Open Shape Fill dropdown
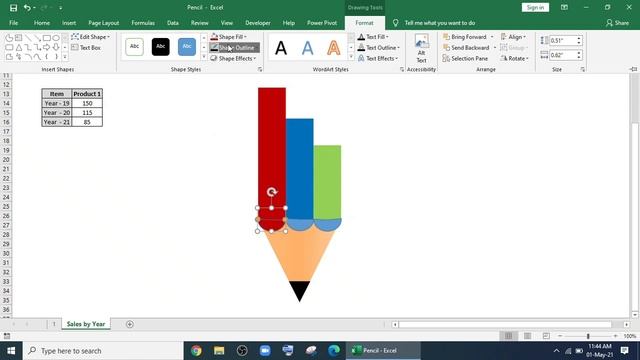This screenshot has height=360, width=640. click(x=229, y=37)
